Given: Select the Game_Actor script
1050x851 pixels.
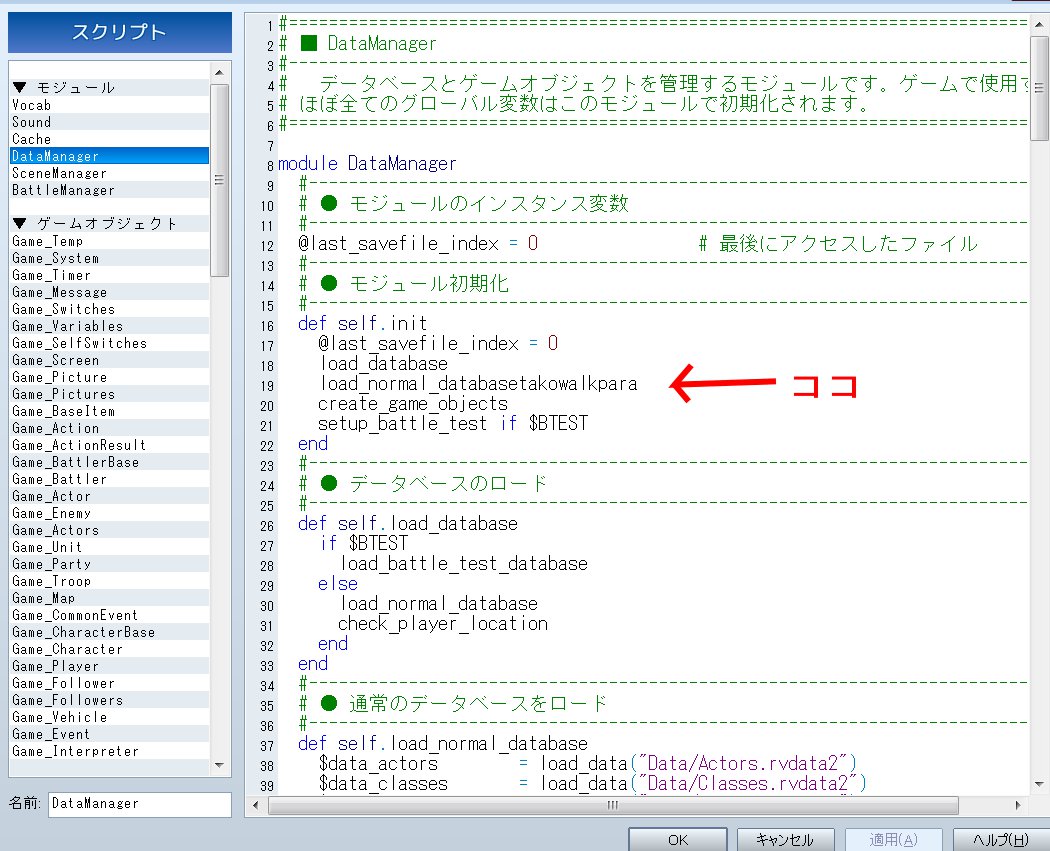Looking at the screenshot, I should 51,496.
